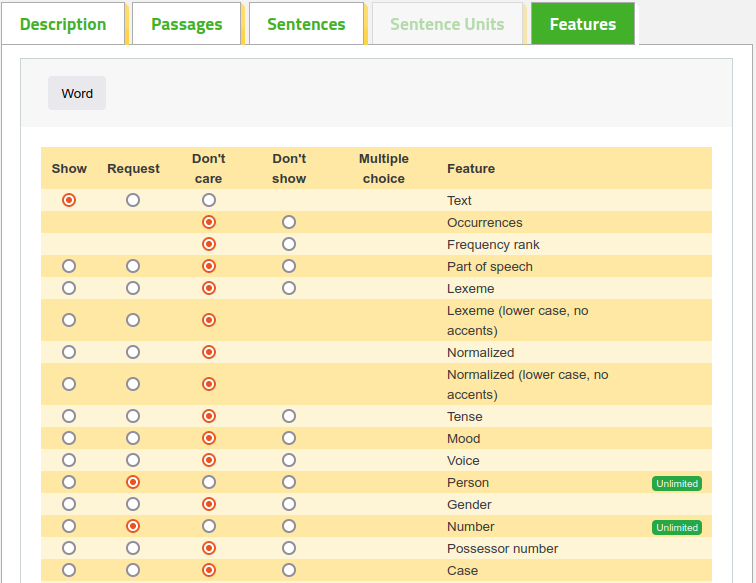Set Frequency rank to Don't show
Viewport: 756px width, 583px height.
[289, 244]
